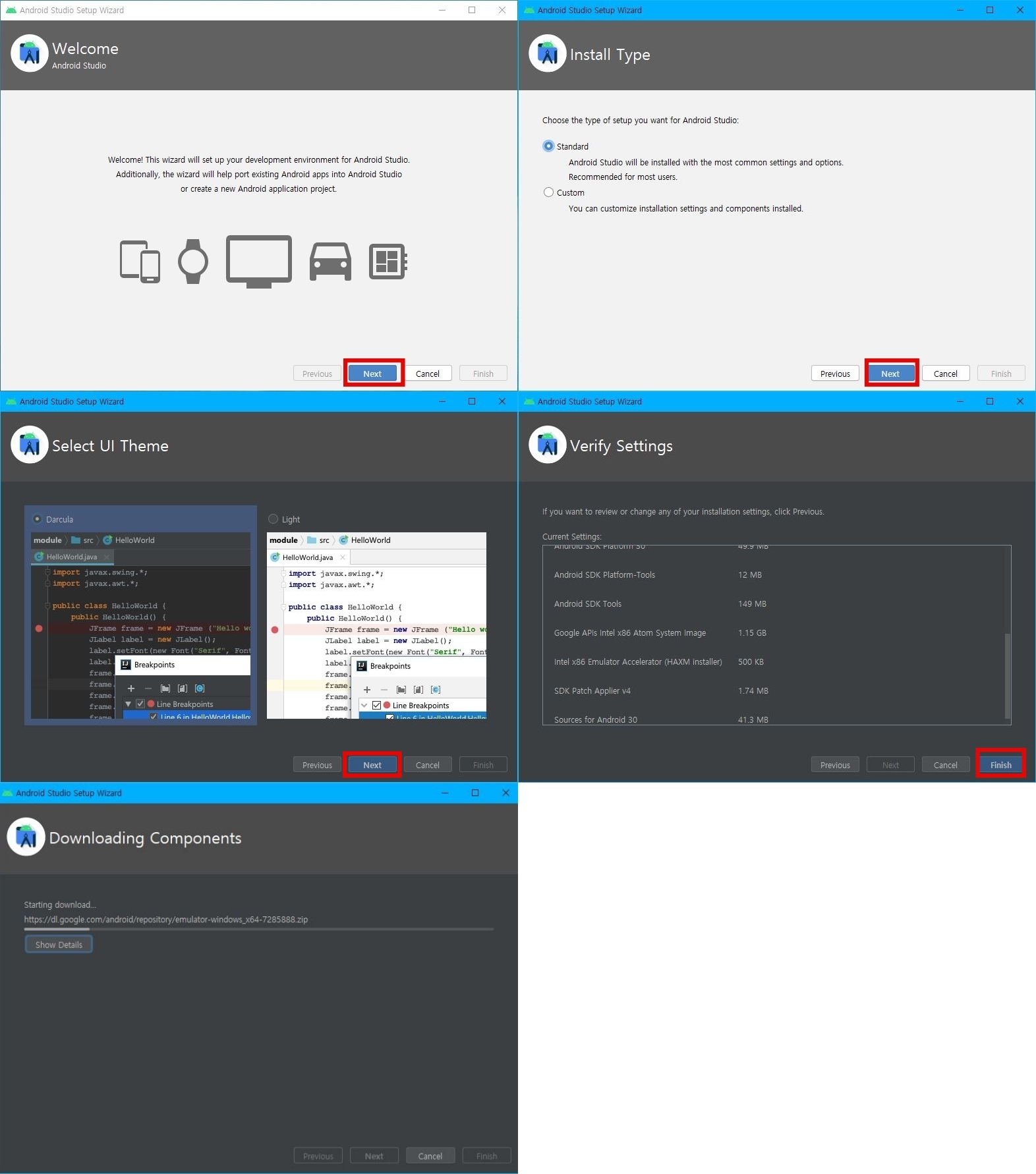This screenshot has height=1174, width=1036.
Task: Click the download progress bar
Action: click(x=259, y=929)
